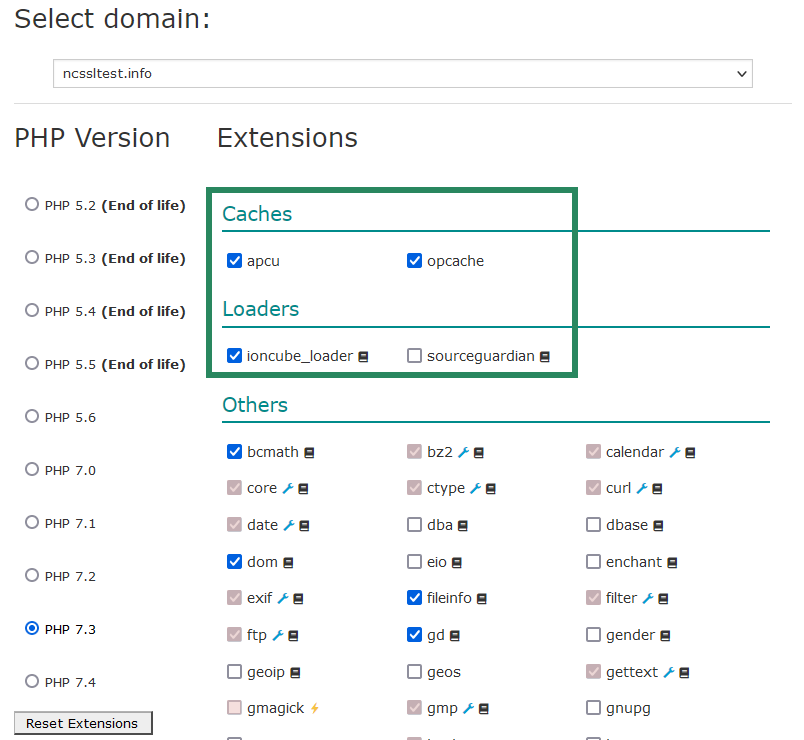Choose the PHP 5.6 radio option
Screen dimensions: 804x740
pos(32,416)
